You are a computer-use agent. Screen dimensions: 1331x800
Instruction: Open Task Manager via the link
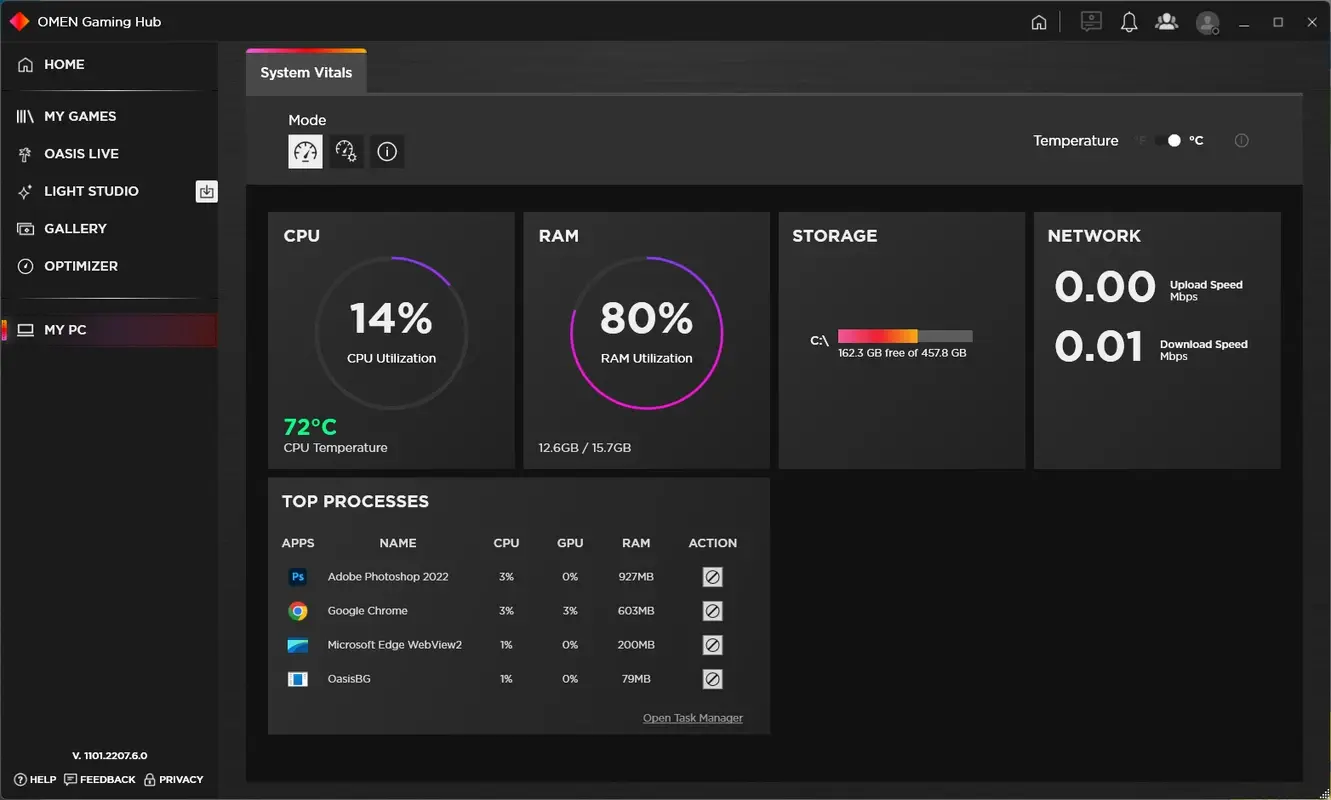point(692,717)
